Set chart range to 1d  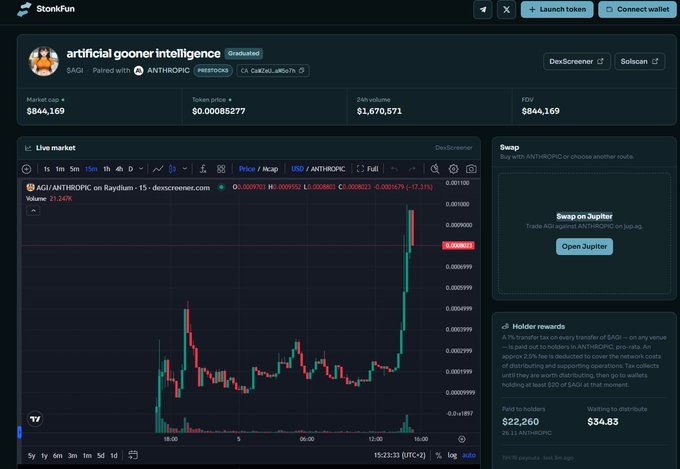pos(114,456)
